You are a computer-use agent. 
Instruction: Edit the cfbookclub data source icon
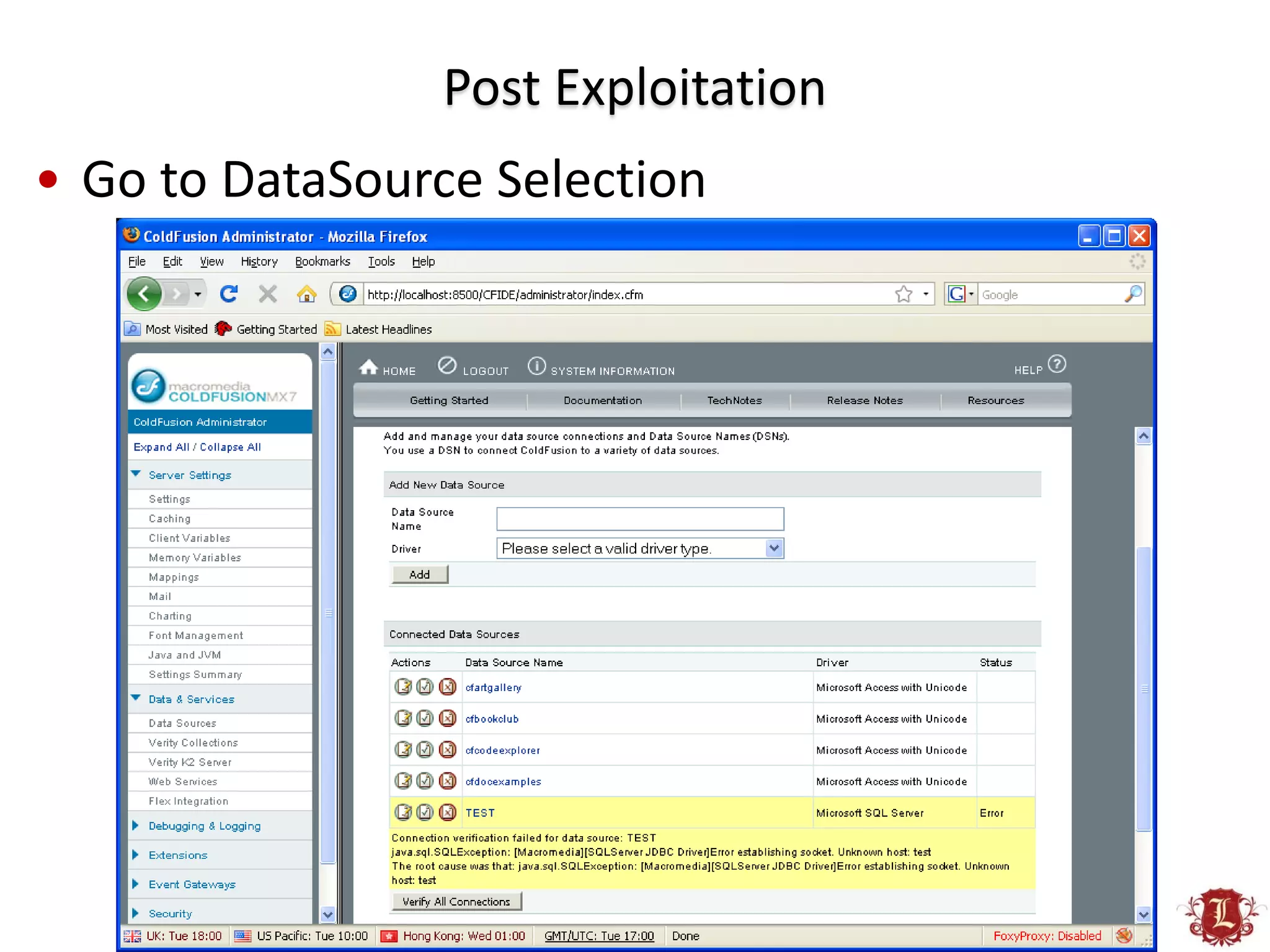coord(403,718)
